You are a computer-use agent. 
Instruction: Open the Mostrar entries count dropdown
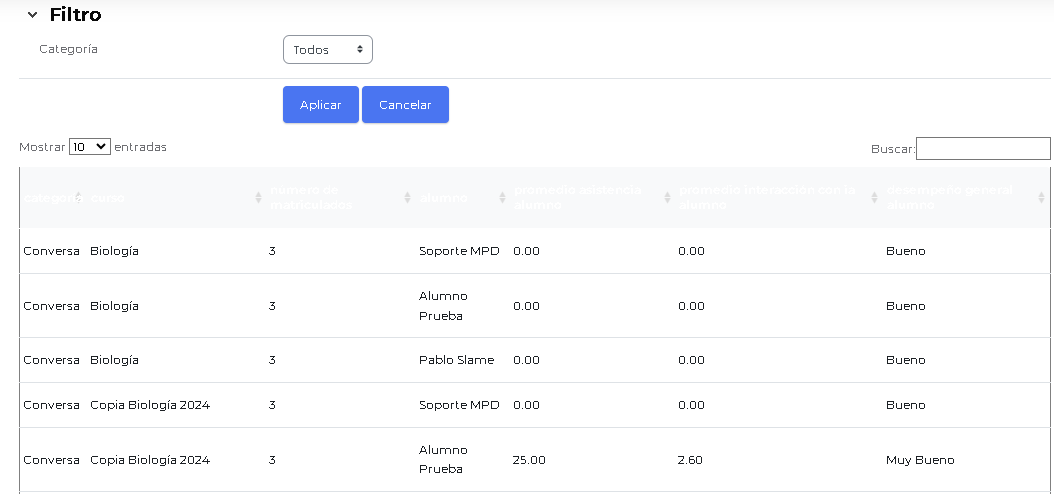tap(89, 147)
